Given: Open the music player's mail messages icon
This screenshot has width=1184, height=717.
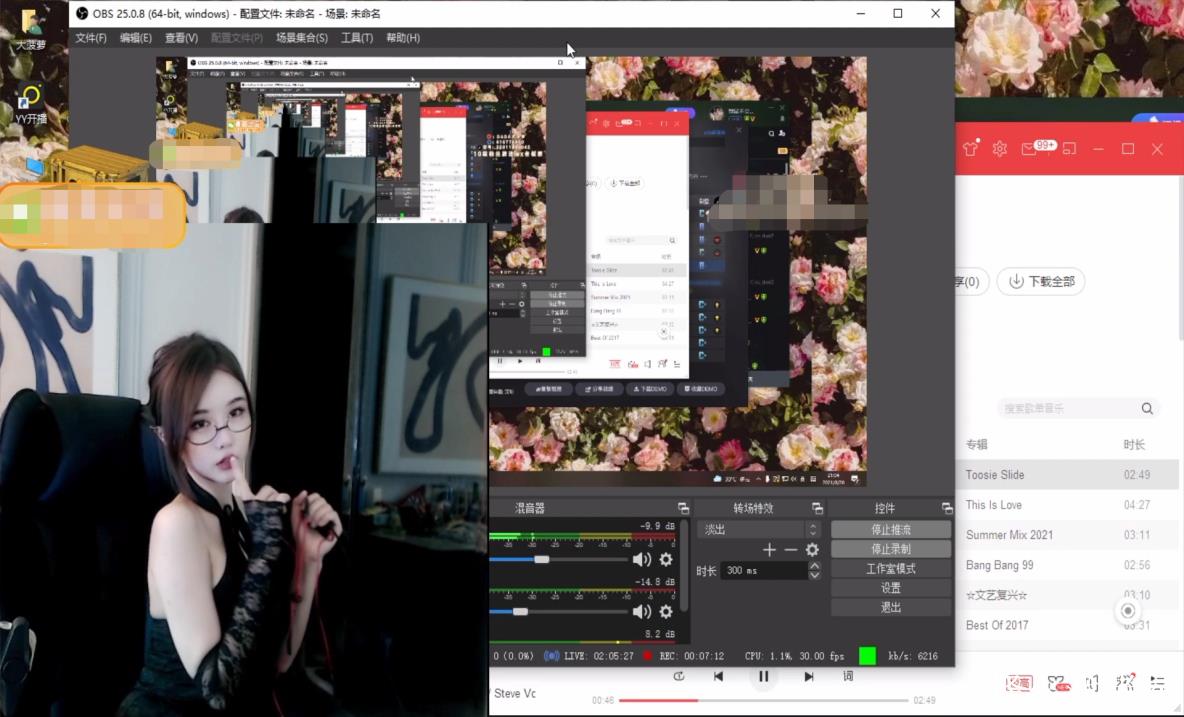Looking at the screenshot, I should (1029, 149).
